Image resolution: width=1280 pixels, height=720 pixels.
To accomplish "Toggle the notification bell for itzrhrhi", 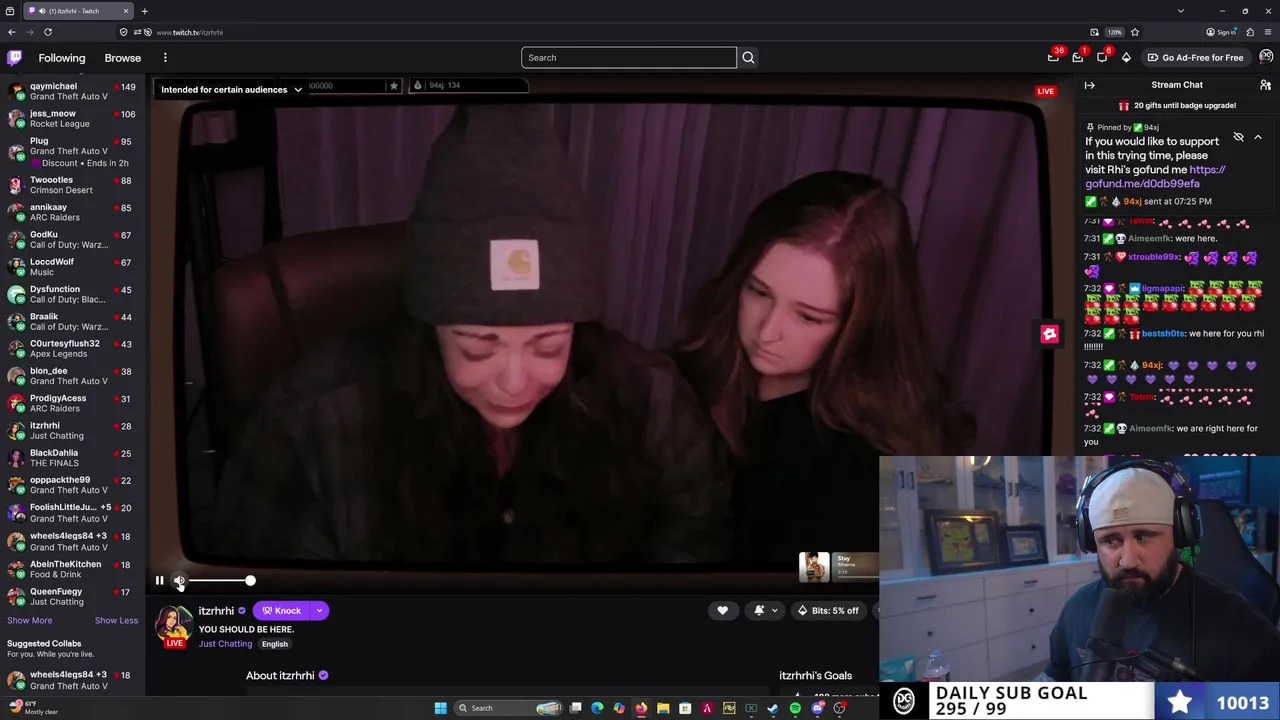I will [759, 610].
